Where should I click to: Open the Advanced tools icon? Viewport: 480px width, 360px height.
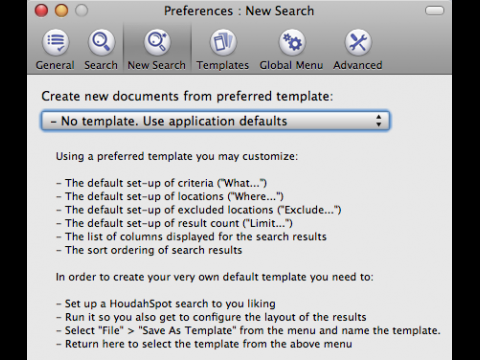[358, 43]
